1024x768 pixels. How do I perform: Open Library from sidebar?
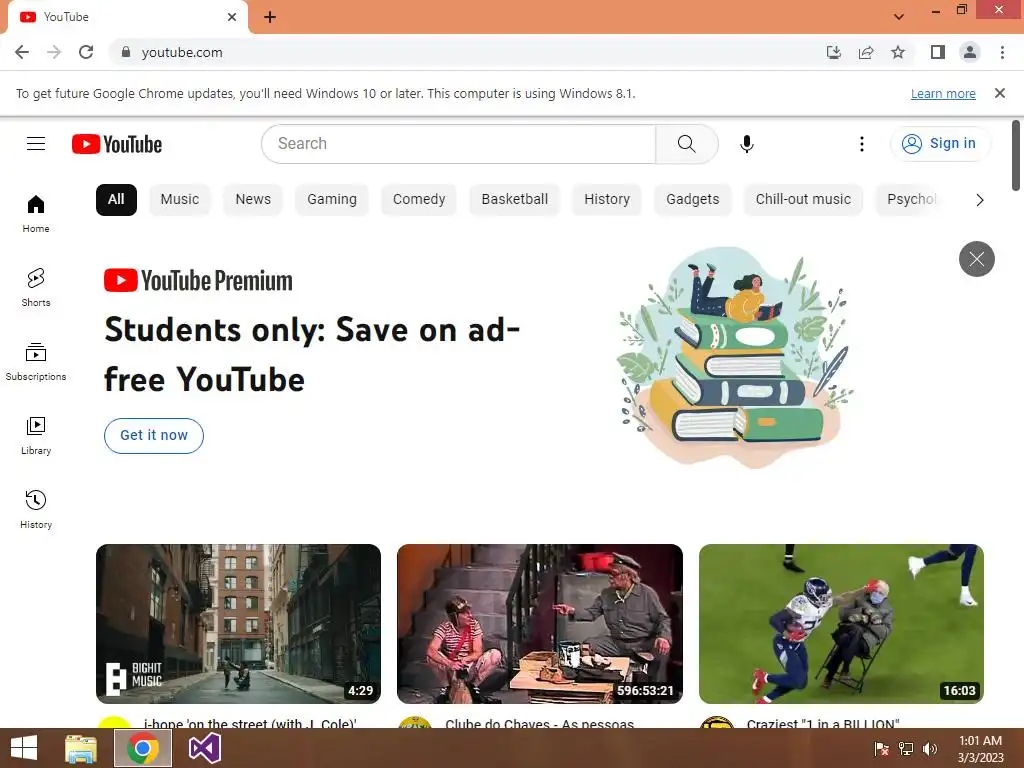(36, 436)
